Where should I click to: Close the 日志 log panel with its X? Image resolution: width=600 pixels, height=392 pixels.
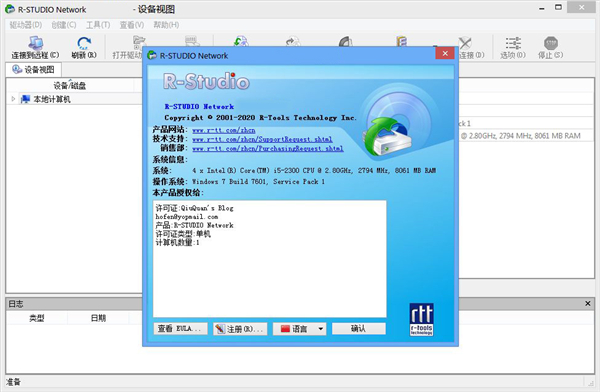(x=588, y=304)
